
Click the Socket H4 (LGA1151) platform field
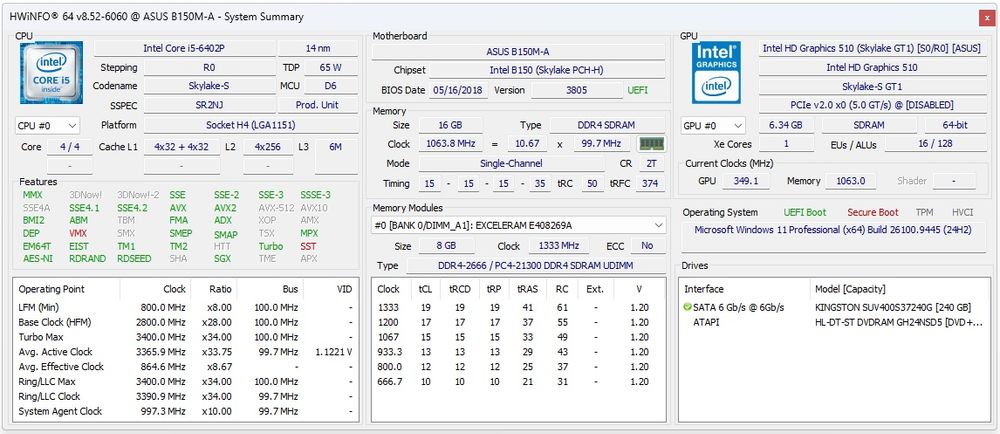(250, 125)
